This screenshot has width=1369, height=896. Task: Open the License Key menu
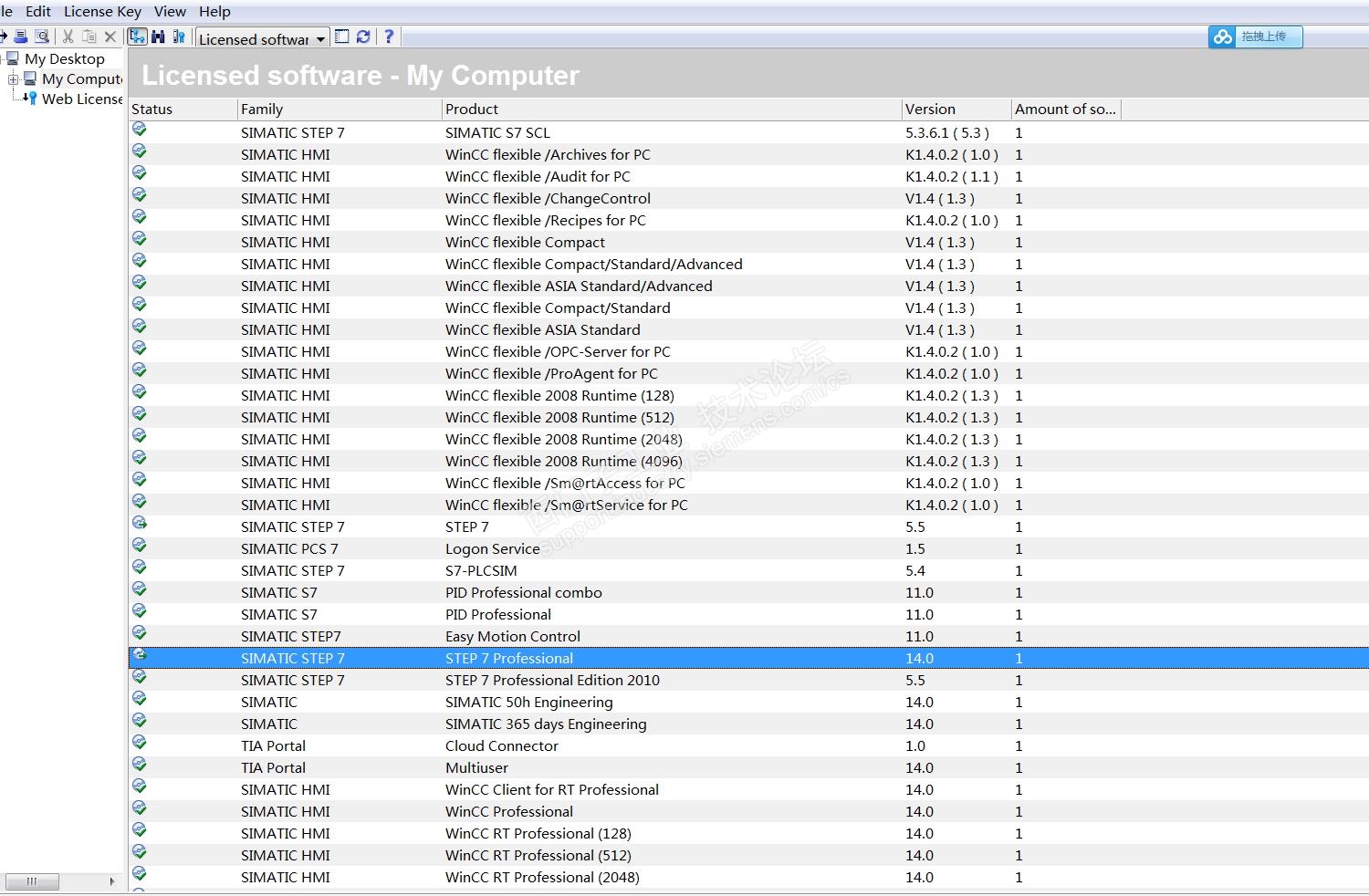click(102, 11)
